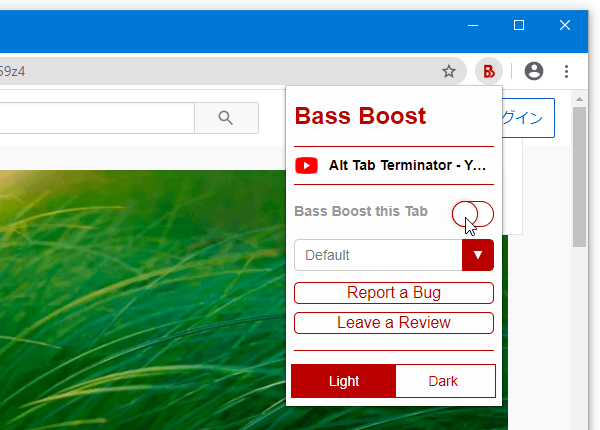600x430 pixels.
Task: Open the Chrome profile avatar menu
Action: click(534, 71)
